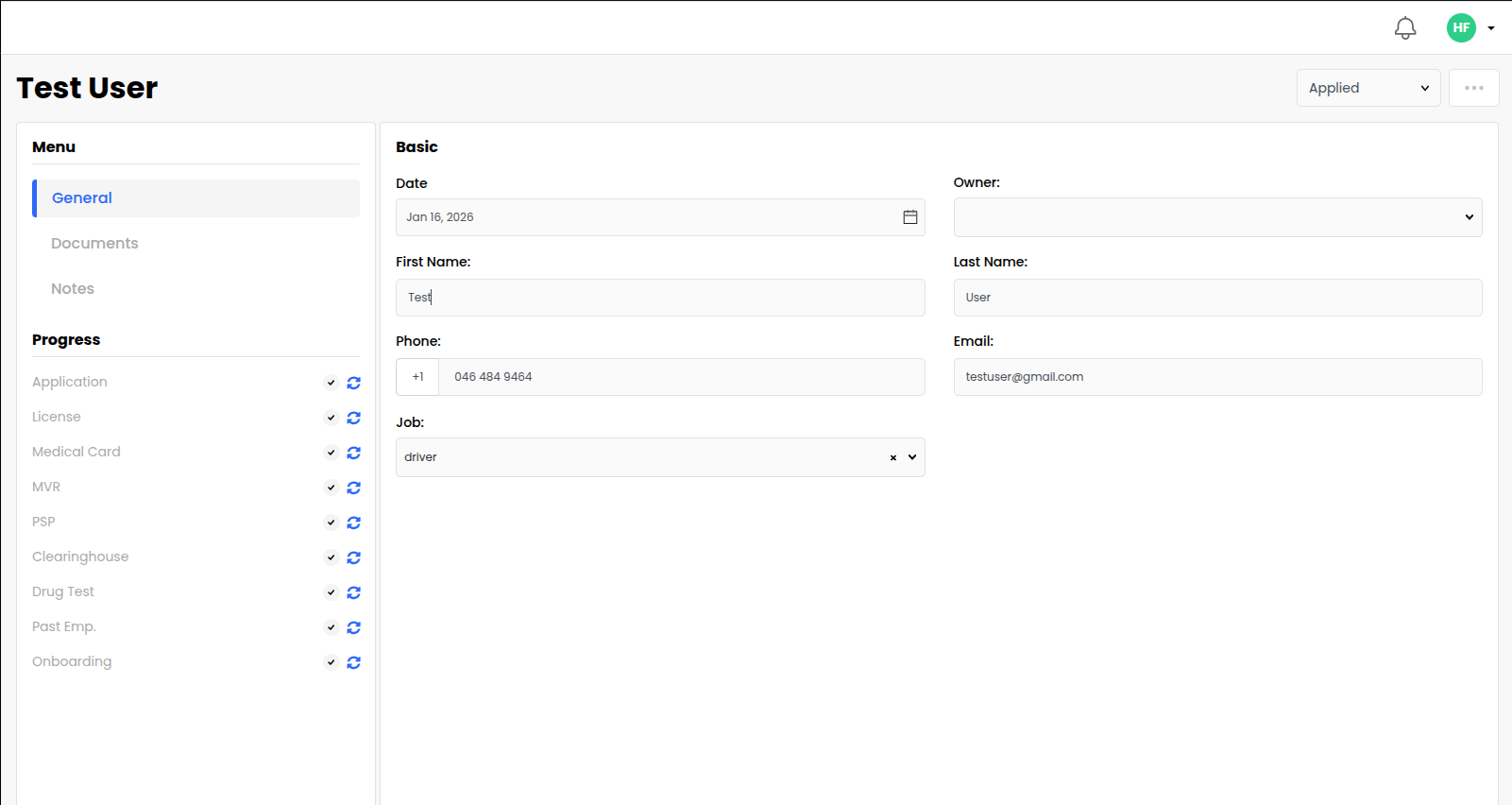Clear the selected driver job
The image size is (1512, 805).
[892, 457]
